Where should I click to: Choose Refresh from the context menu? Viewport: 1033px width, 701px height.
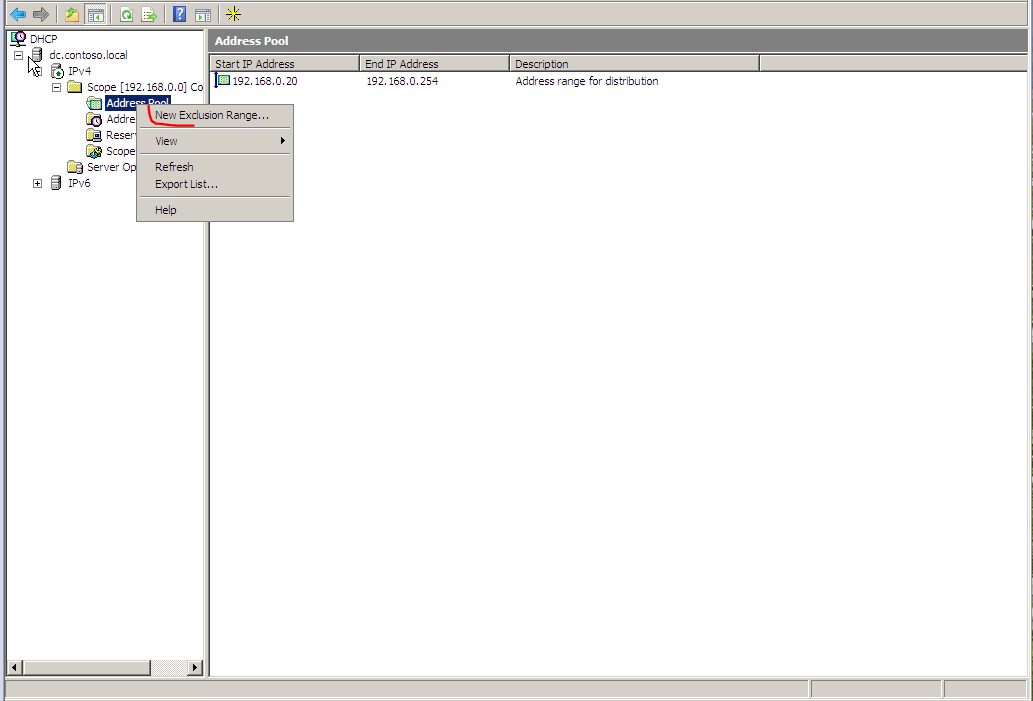coord(215,167)
